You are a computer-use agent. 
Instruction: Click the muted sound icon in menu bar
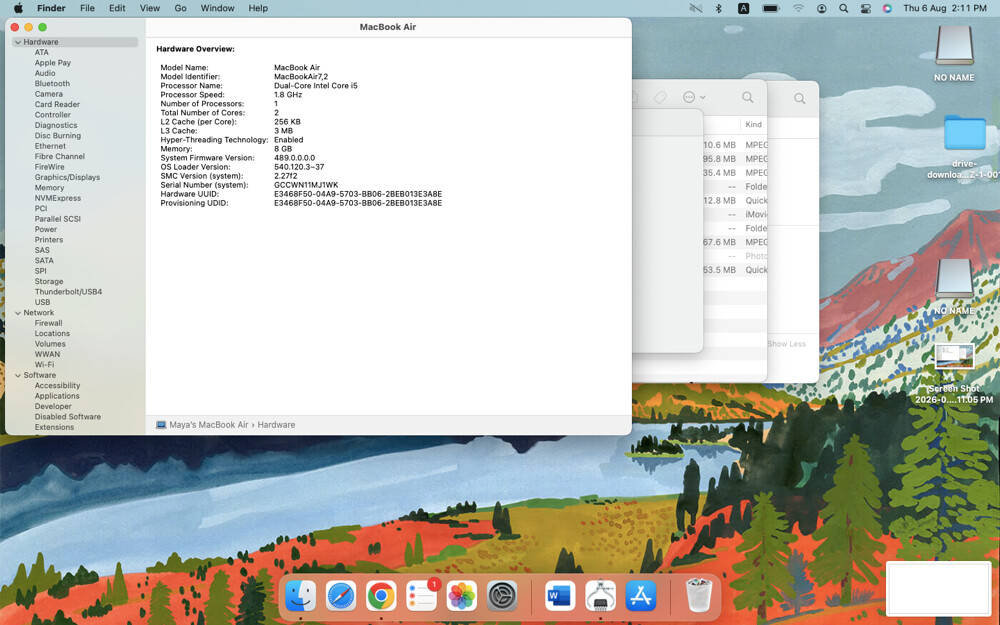click(696, 8)
